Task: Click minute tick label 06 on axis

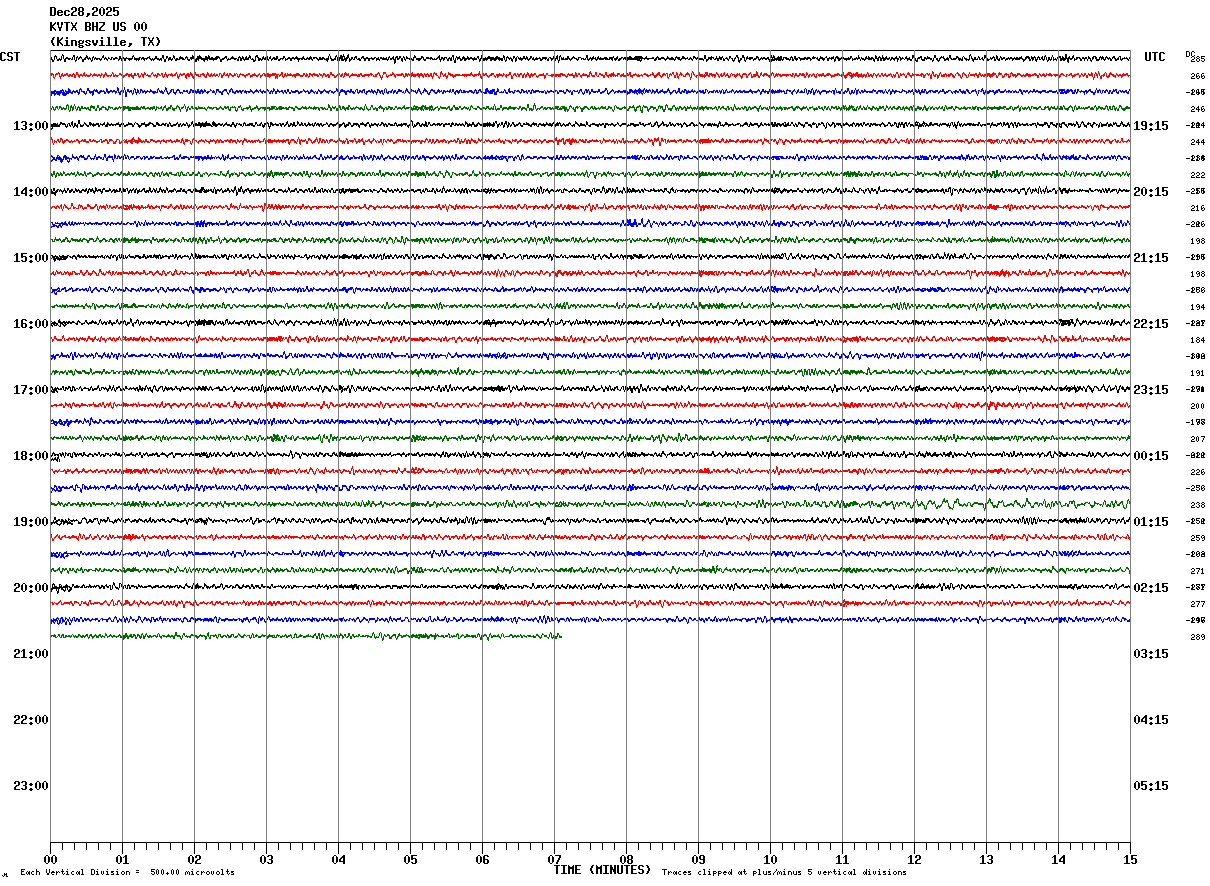Action: click(x=482, y=859)
